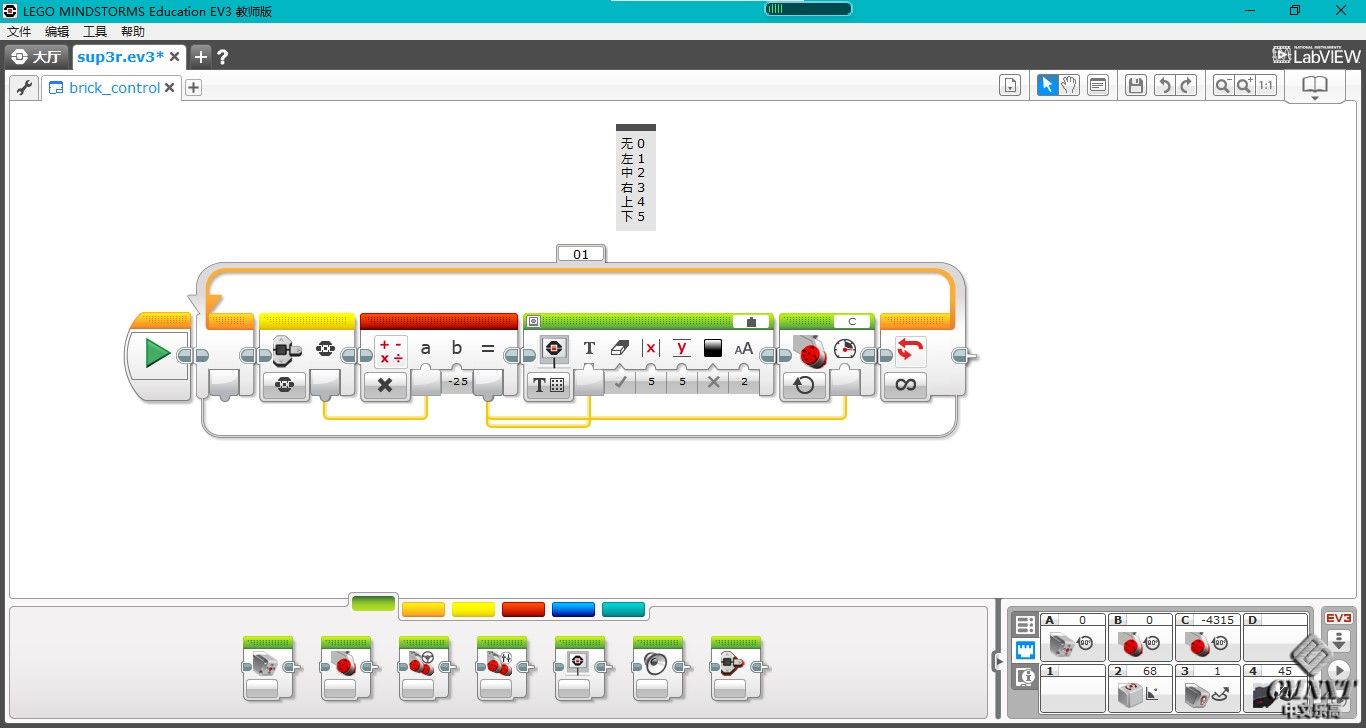Open the program list document icon
This screenshot has height=728, width=1366.
[1010, 86]
